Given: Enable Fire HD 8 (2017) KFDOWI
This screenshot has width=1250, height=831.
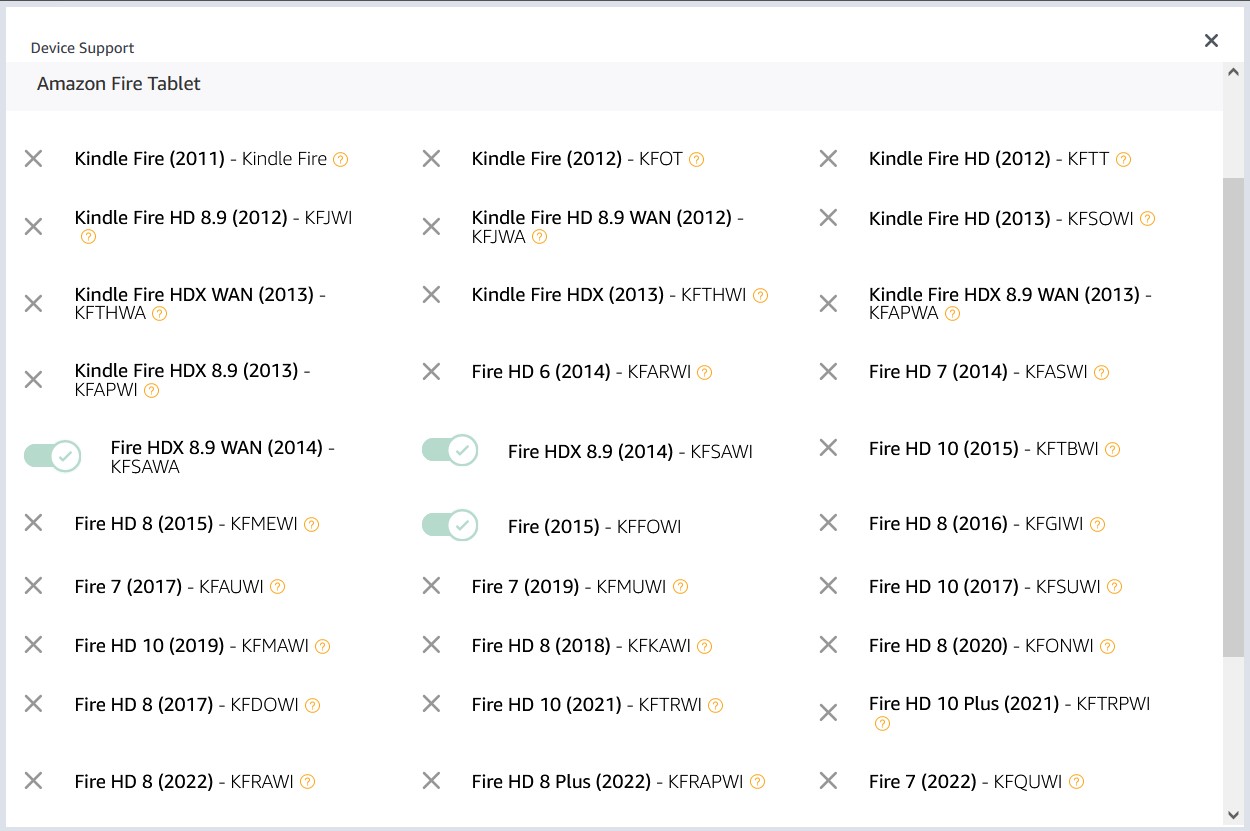Looking at the screenshot, I should pyautogui.click(x=33, y=703).
